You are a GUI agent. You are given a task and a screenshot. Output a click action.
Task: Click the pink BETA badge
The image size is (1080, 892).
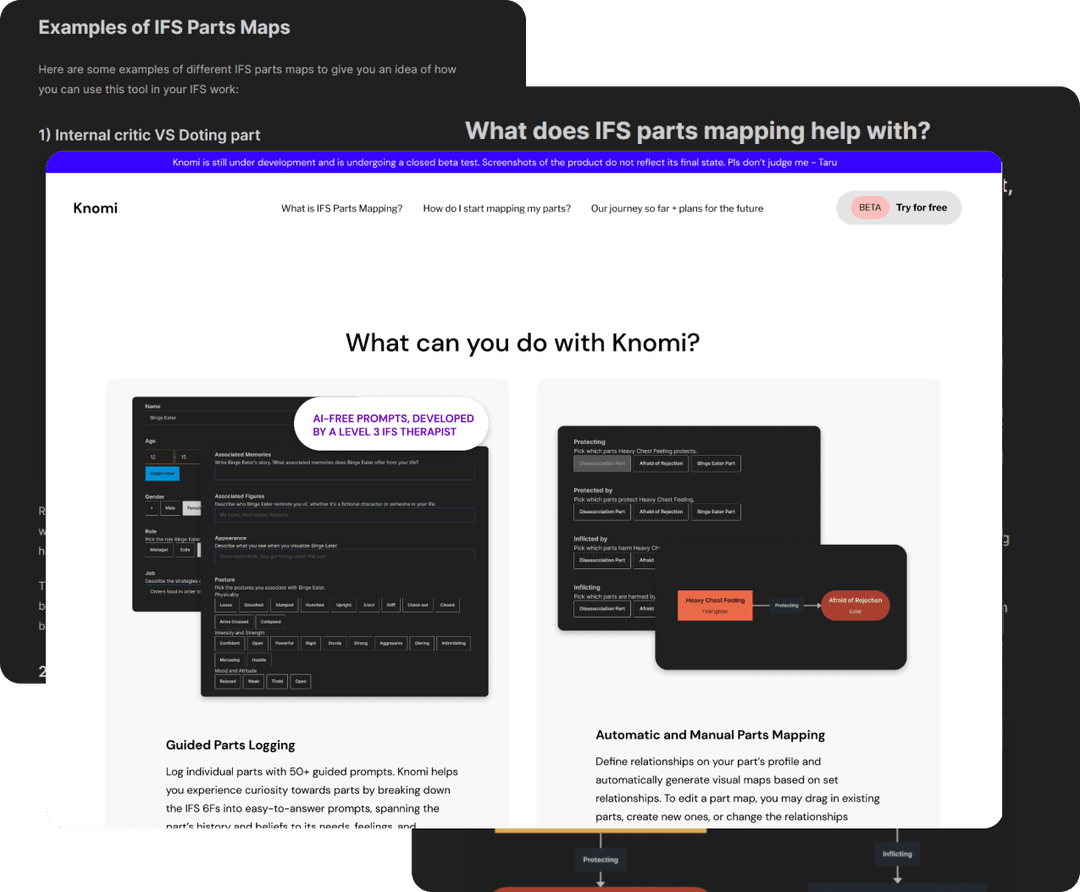click(x=870, y=208)
